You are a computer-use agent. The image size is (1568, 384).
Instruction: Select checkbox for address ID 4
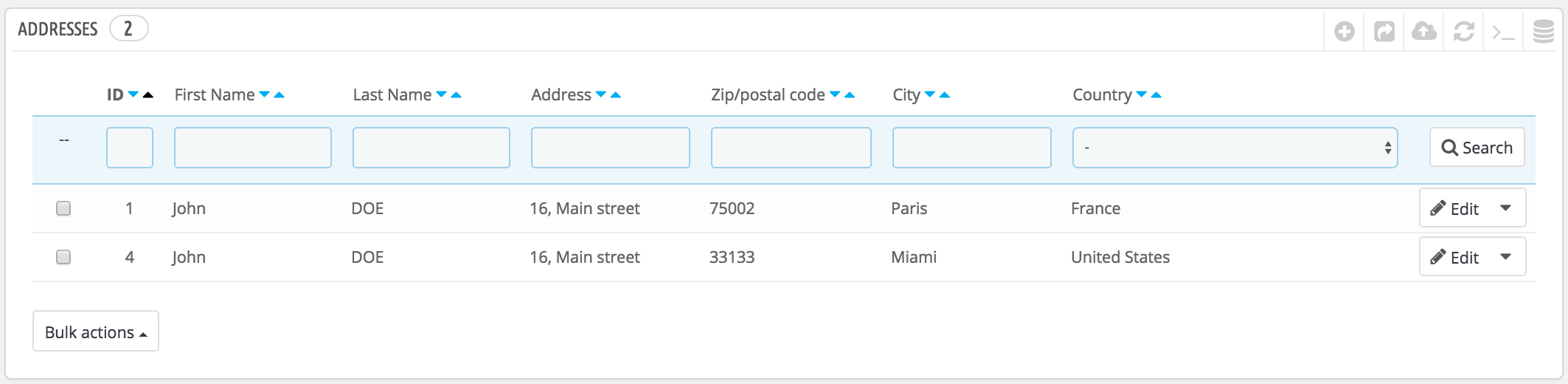(x=63, y=257)
